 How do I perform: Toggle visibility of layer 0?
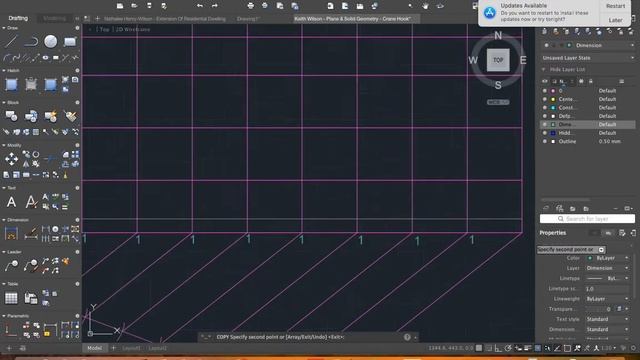pyautogui.click(x=544, y=91)
